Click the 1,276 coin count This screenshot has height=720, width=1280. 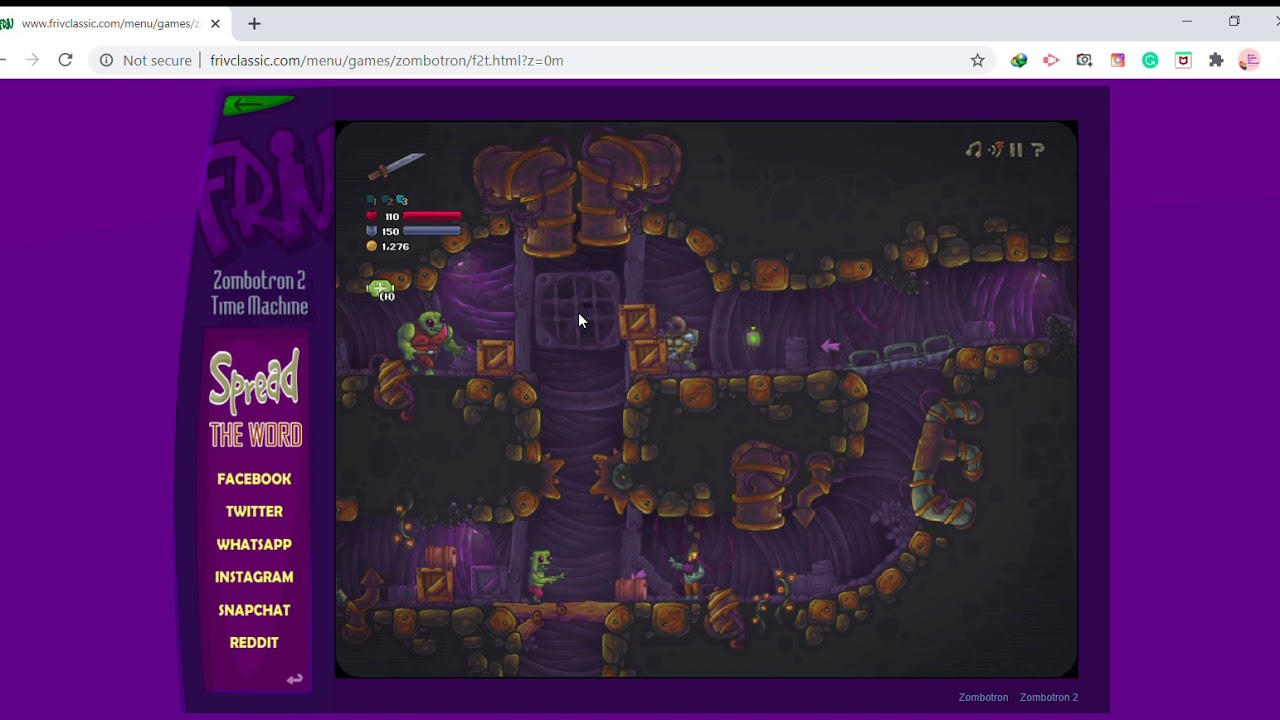[395, 246]
